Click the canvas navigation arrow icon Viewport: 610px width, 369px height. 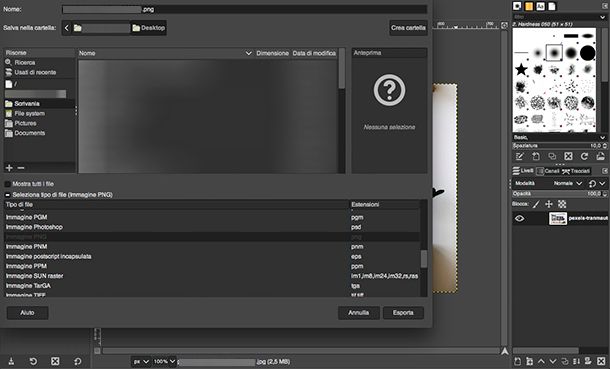click(505, 351)
